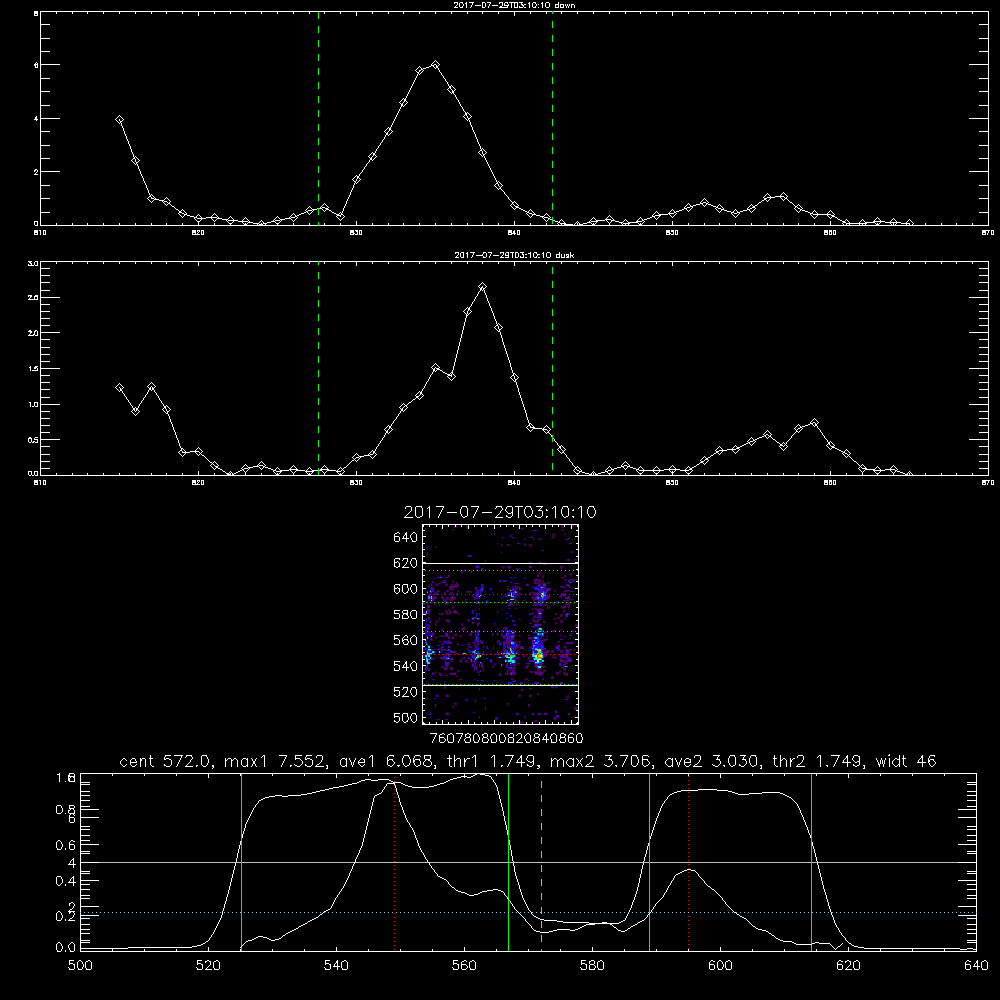Click the green dashed line near 828 in dawn plot
The width and height of the screenshot is (1000, 1000).
(x=318, y=119)
